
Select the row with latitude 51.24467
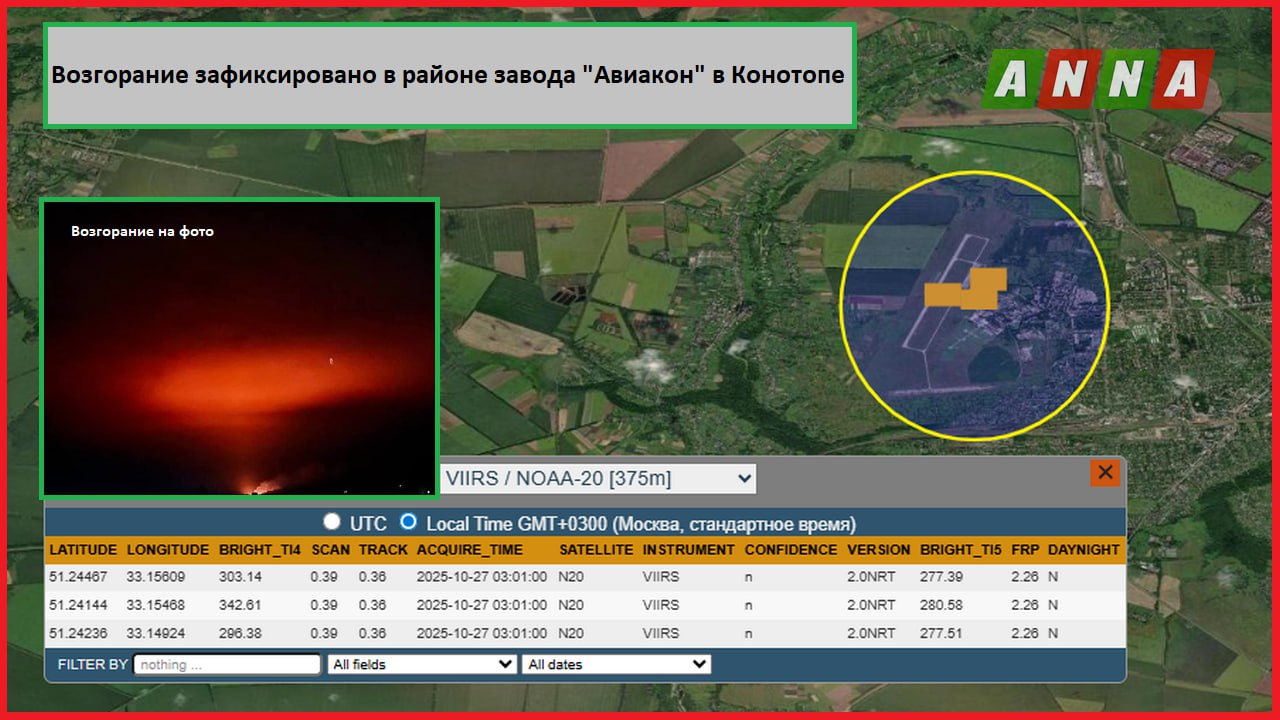coord(584,577)
